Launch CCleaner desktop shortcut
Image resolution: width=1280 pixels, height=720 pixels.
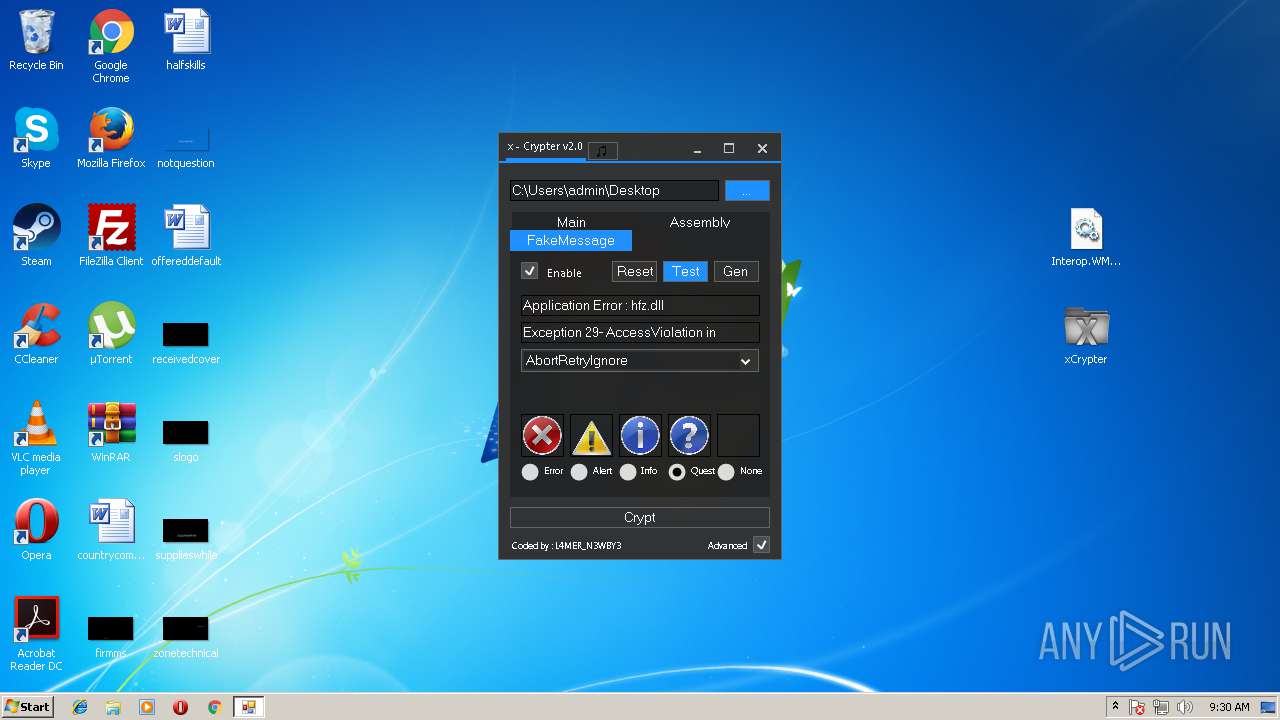click(36, 335)
